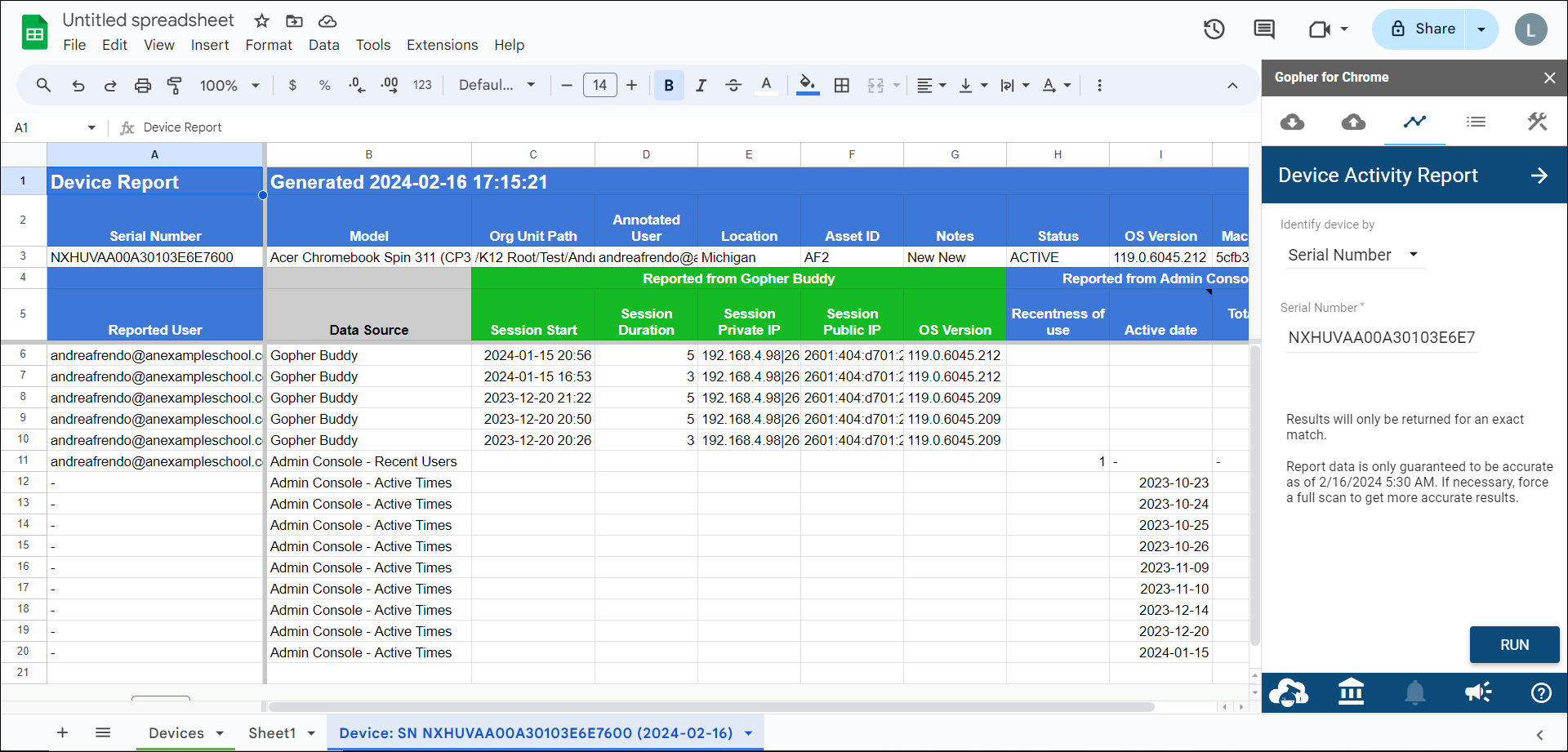Click the Gopher help question icon
This screenshot has width=1568, height=752.
1541,693
